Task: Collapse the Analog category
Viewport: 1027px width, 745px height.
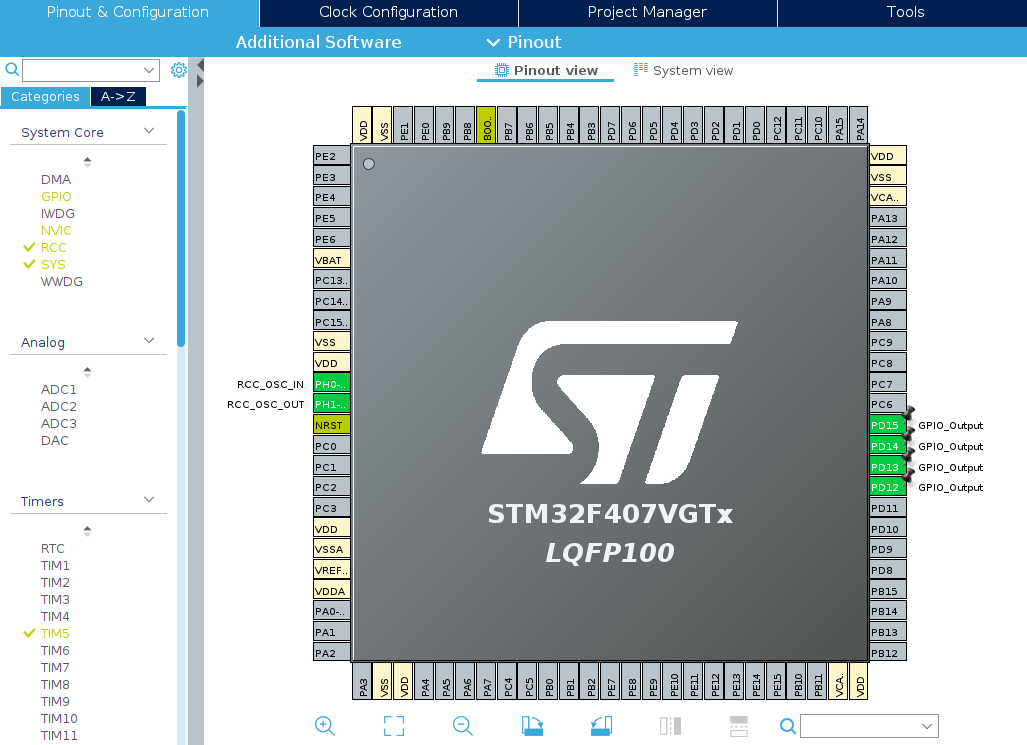Action: (x=149, y=341)
